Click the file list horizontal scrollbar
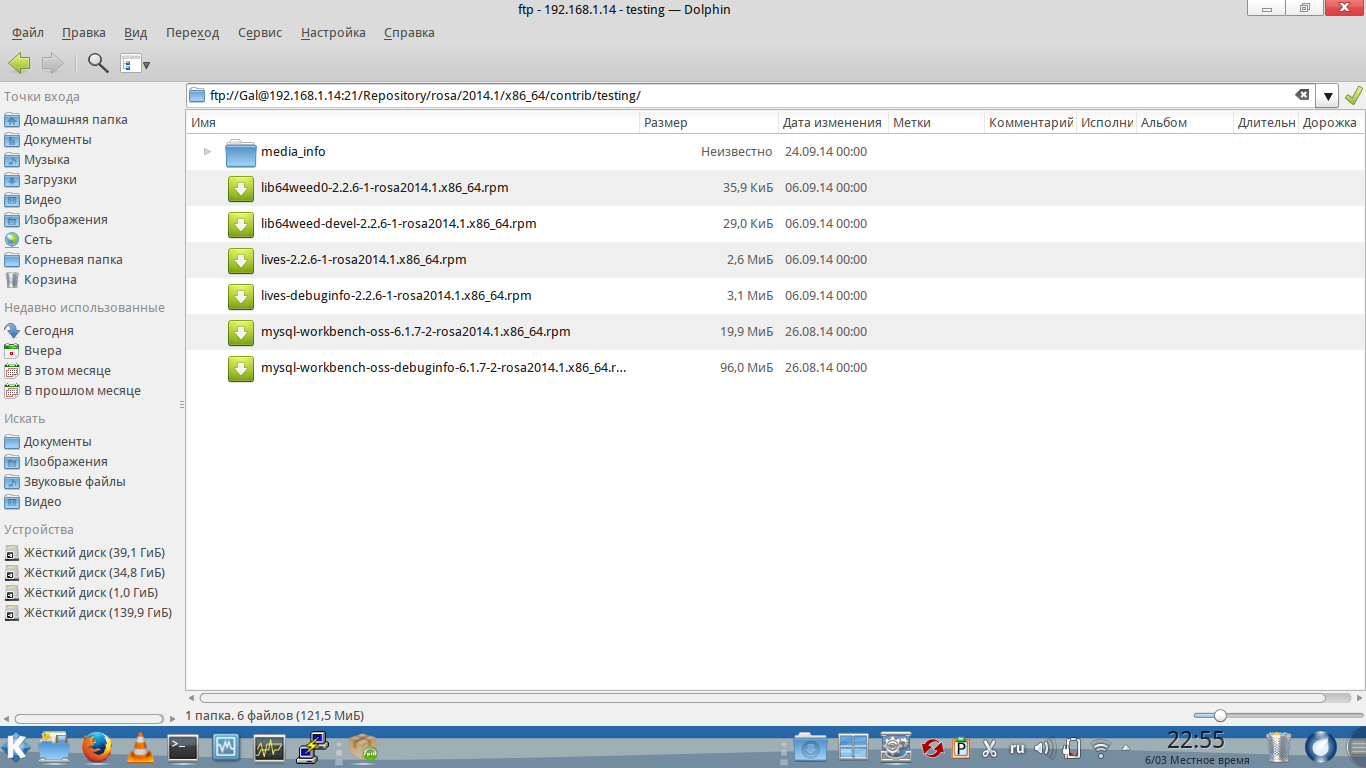This screenshot has width=1366, height=768. (x=762, y=698)
